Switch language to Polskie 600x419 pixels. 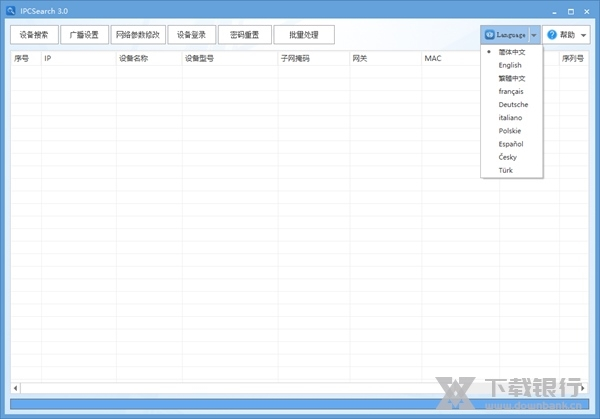[x=512, y=131]
